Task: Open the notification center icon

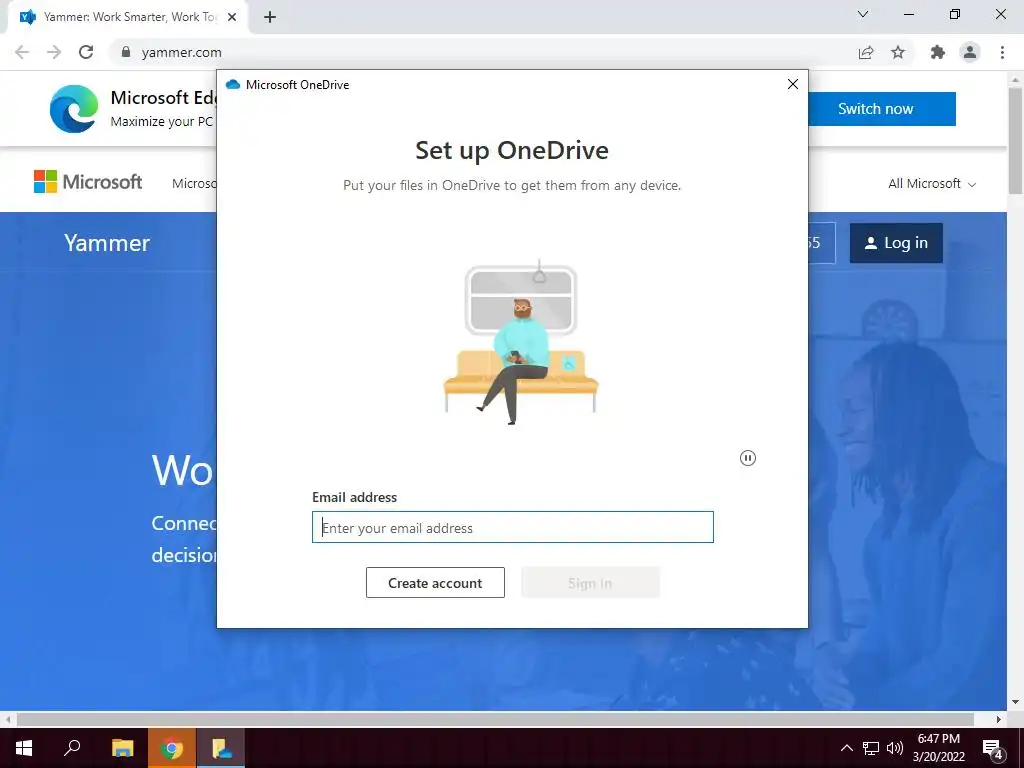Action: coord(993,749)
